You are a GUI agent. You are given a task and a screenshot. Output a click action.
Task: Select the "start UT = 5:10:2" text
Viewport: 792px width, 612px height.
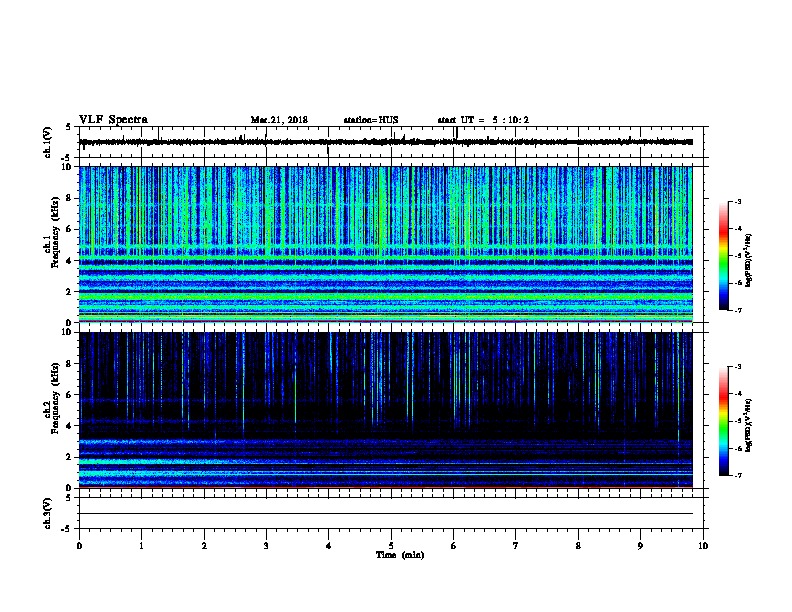483,120
